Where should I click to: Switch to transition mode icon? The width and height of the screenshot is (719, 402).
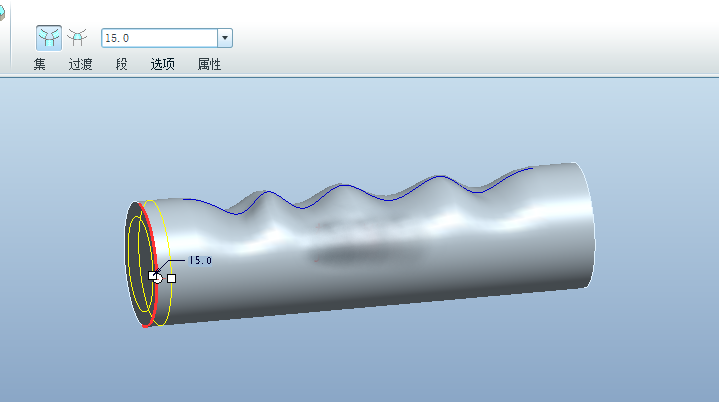pos(77,38)
